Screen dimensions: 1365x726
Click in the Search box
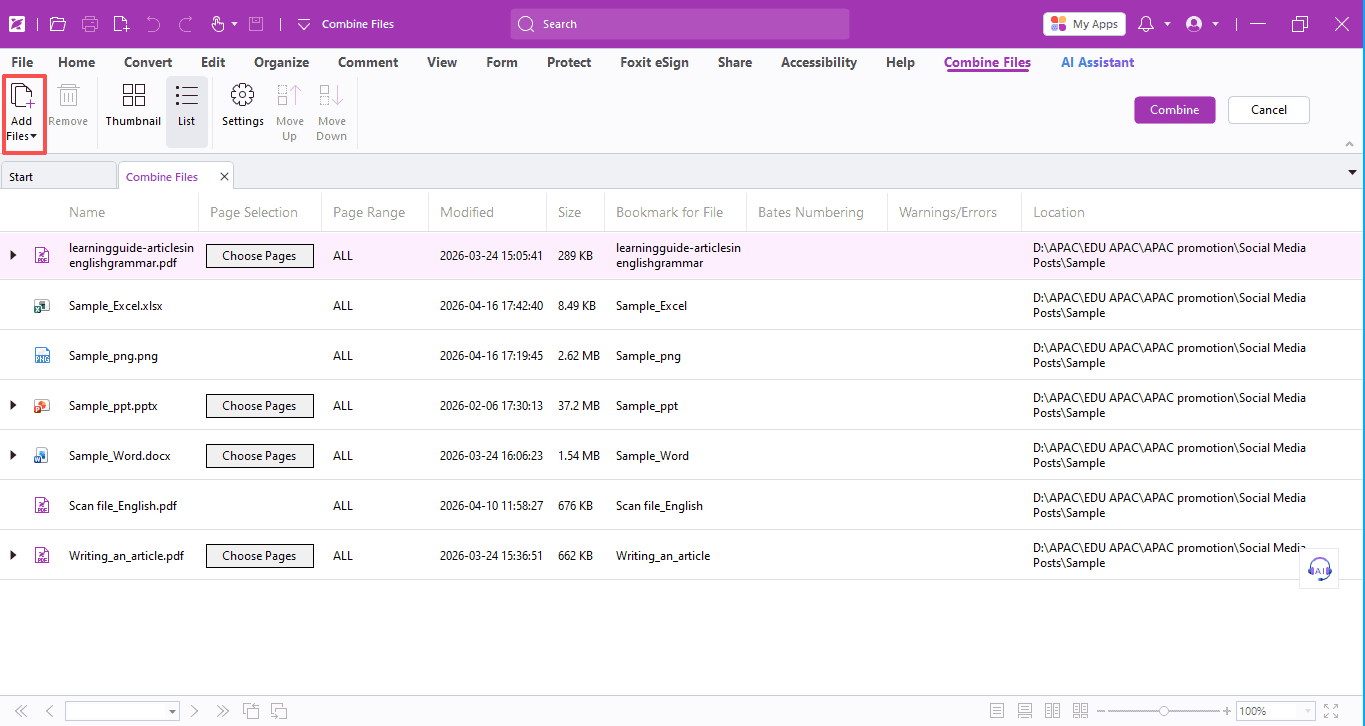click(x=680, y=24)
